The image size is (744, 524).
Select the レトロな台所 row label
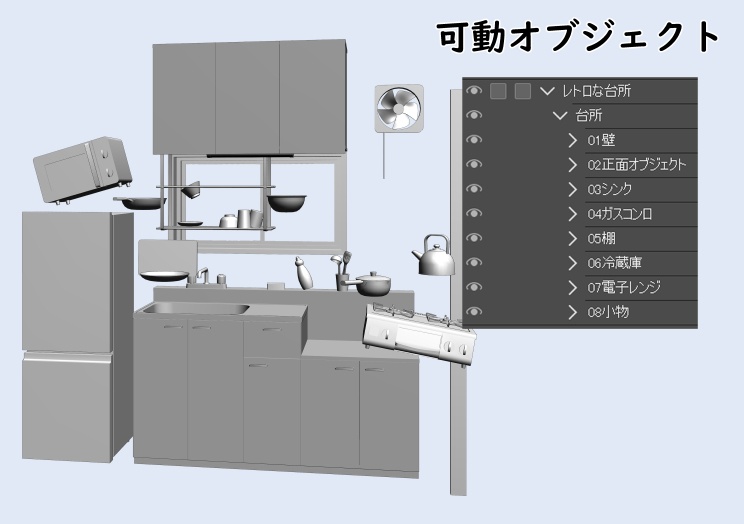(596, 91)
